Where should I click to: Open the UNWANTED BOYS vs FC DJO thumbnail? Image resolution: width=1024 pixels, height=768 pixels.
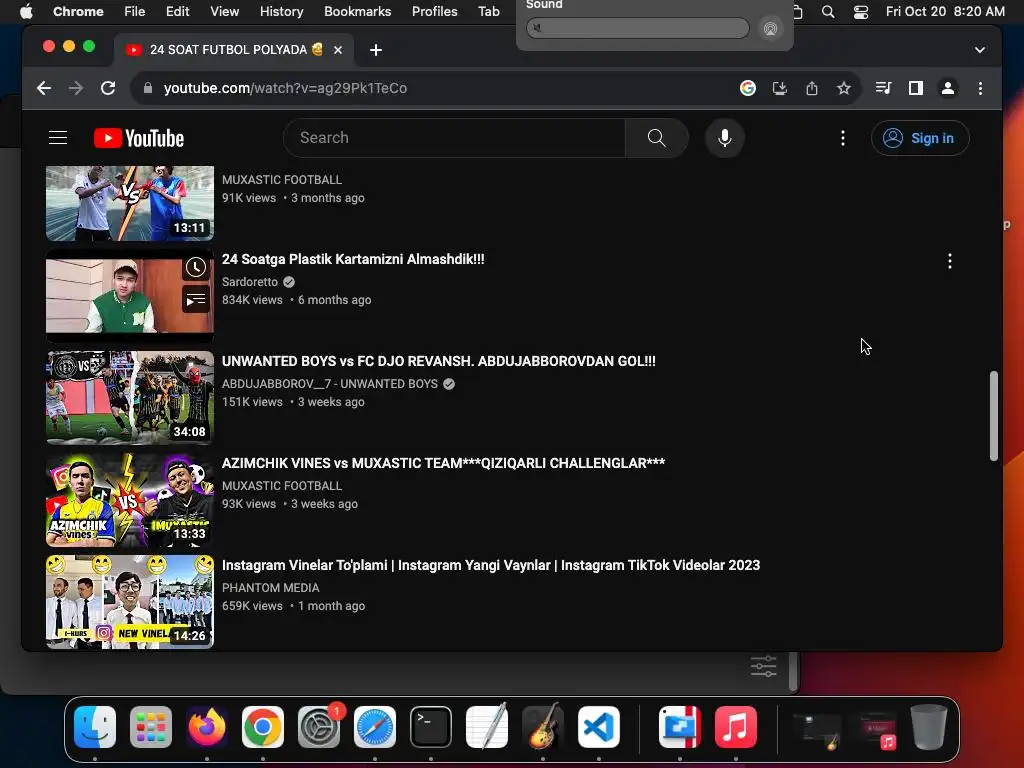click(x=130, y=398)
